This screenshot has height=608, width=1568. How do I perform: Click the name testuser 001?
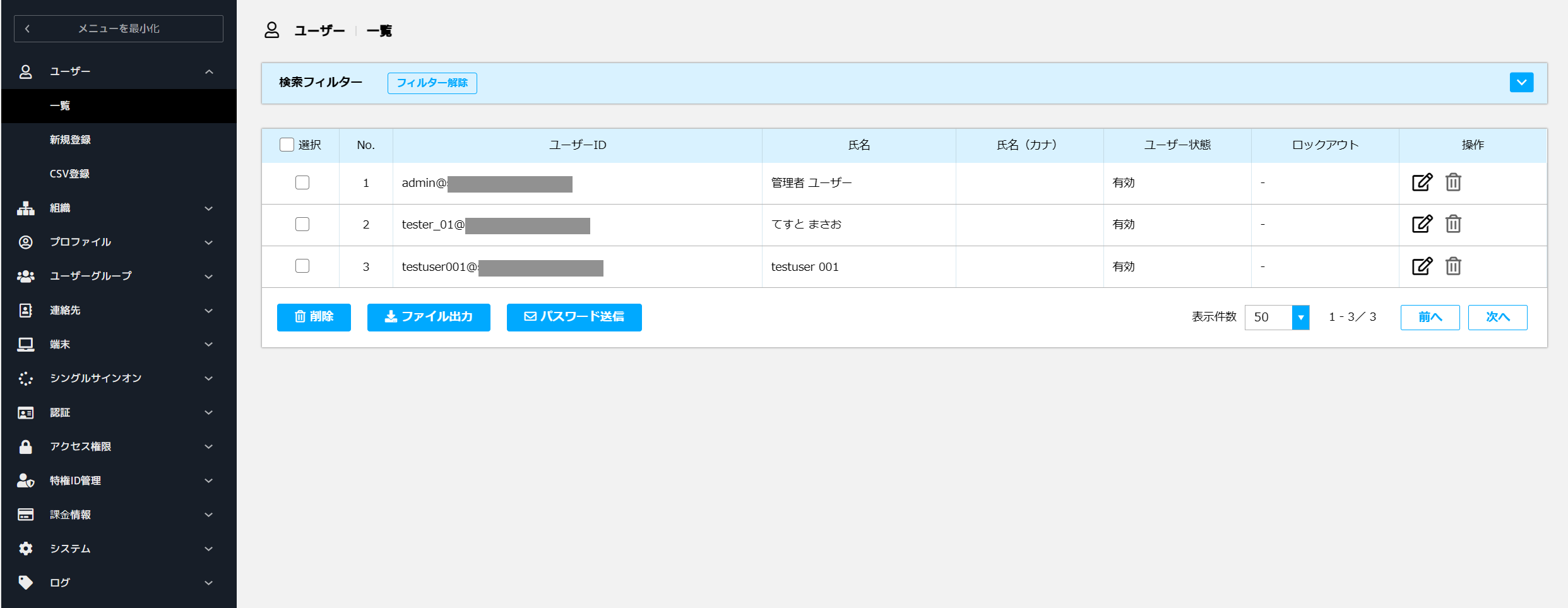click(x=805, y=266)
